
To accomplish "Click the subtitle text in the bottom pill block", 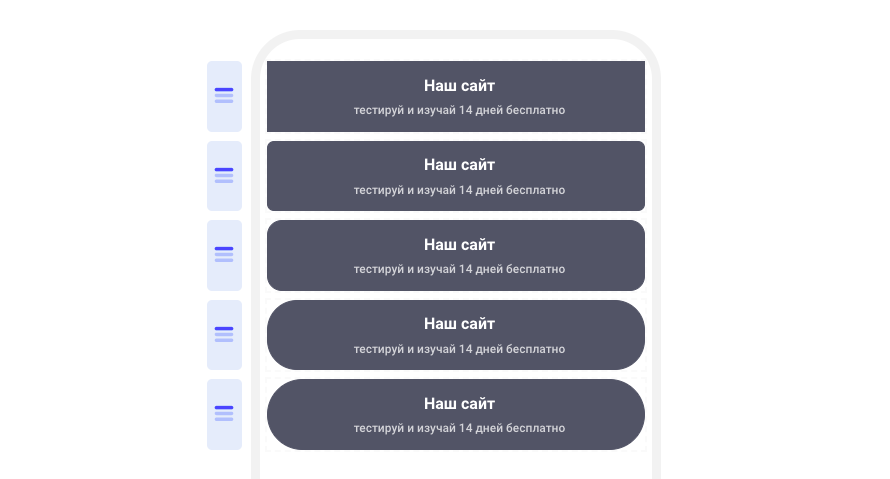I will click(x=459, y=428).
